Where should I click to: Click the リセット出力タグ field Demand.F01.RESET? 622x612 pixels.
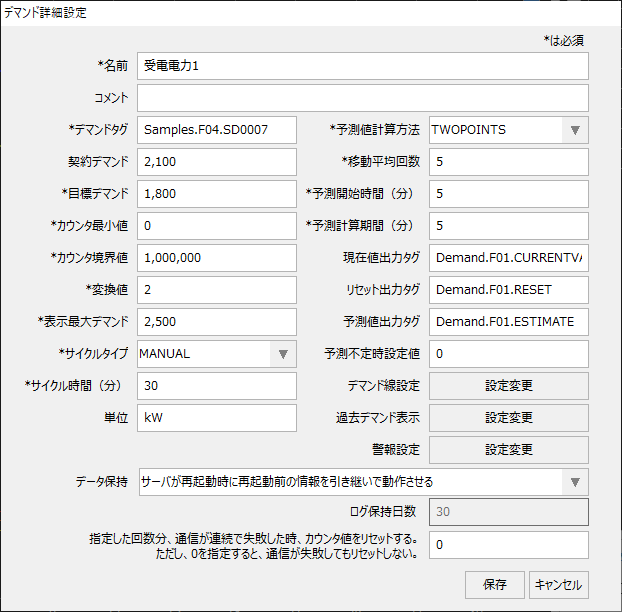coord(508,290)
